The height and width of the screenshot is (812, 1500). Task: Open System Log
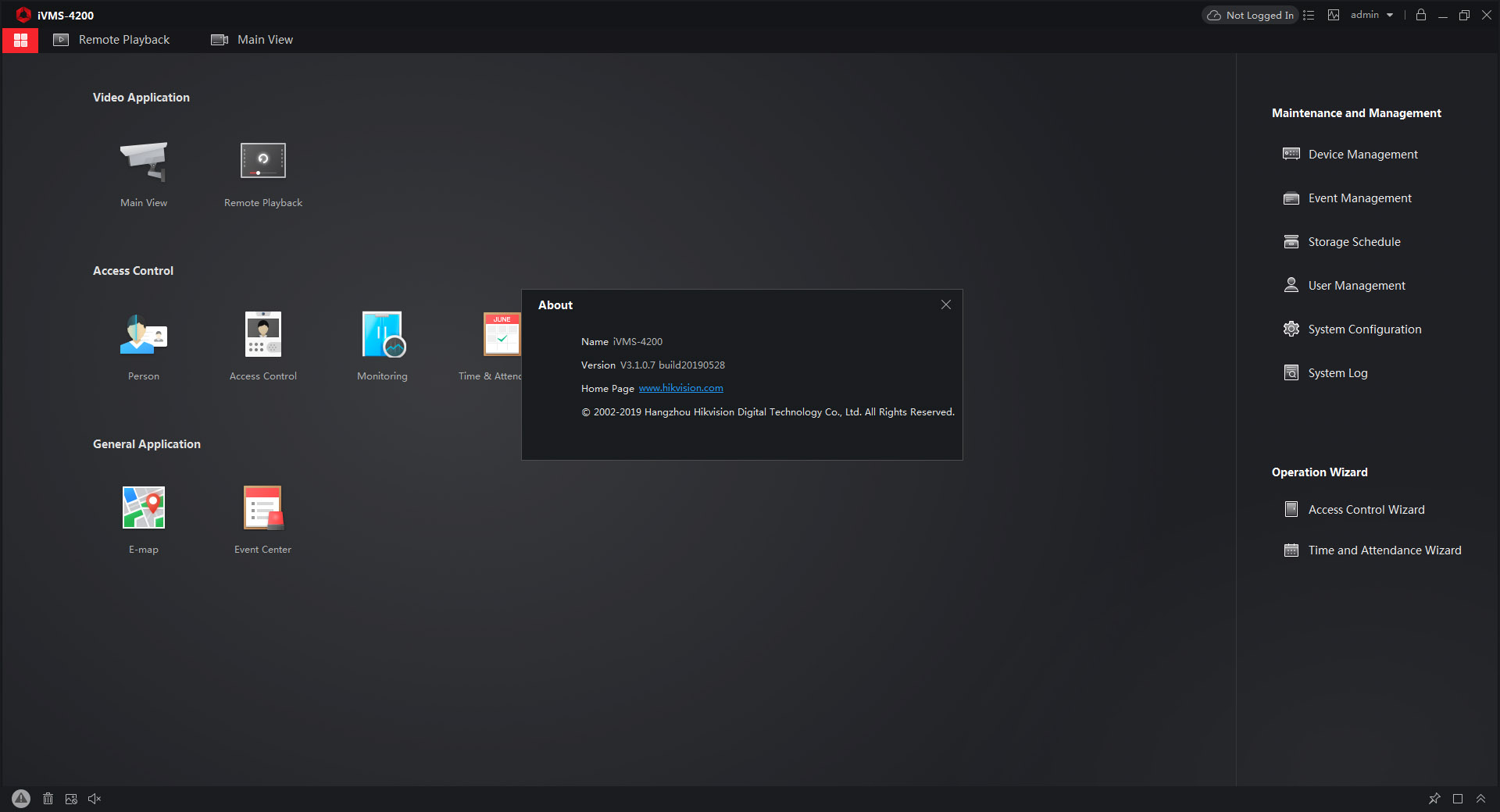coord(1325,373)
